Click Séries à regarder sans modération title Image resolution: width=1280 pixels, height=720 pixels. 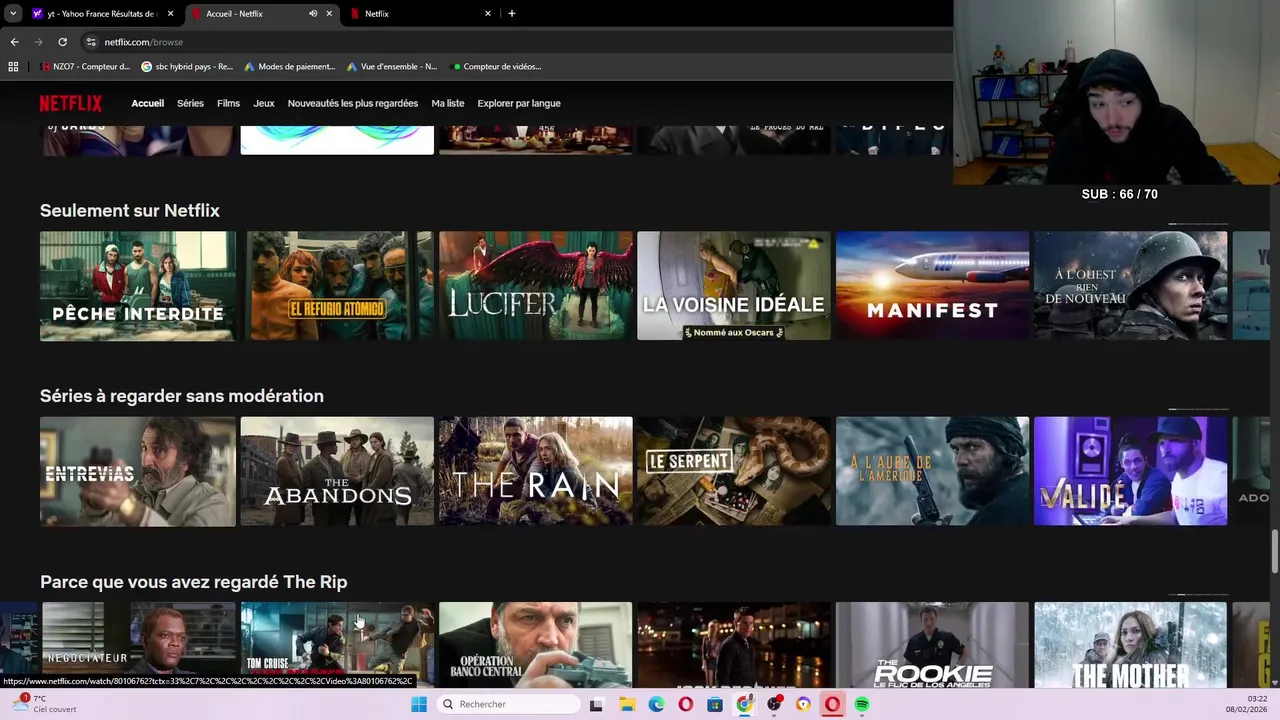(x=182, y=396)
